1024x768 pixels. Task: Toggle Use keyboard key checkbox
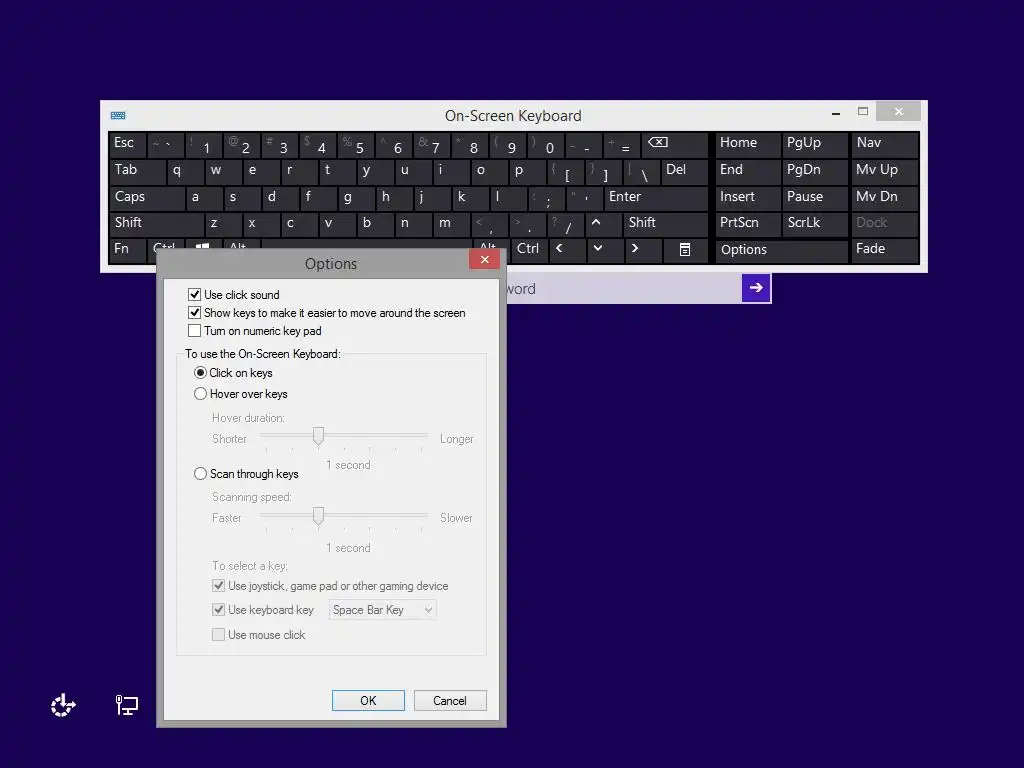pos(219,610)
